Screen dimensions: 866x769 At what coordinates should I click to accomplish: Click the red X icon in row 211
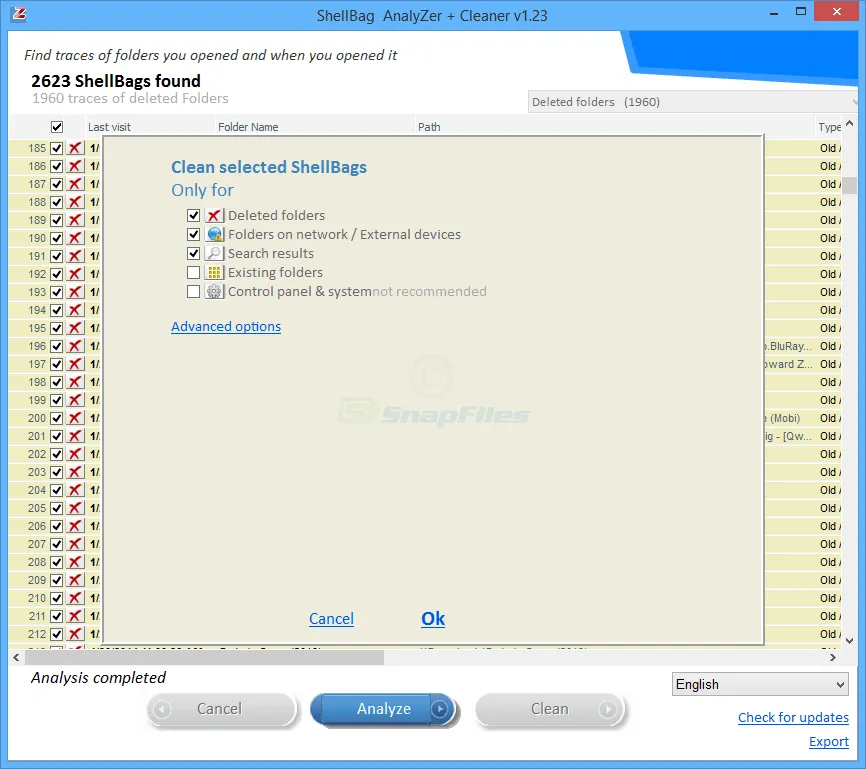tap(75, 616)
